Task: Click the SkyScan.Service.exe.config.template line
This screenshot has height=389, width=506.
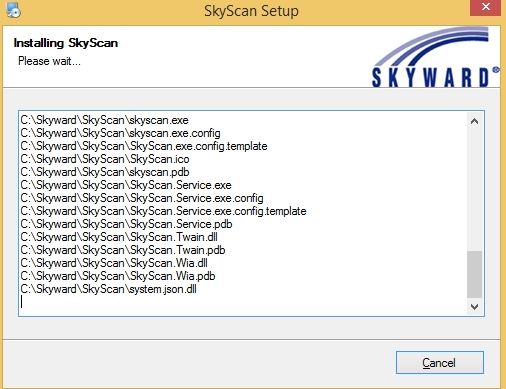Action: 163,211
